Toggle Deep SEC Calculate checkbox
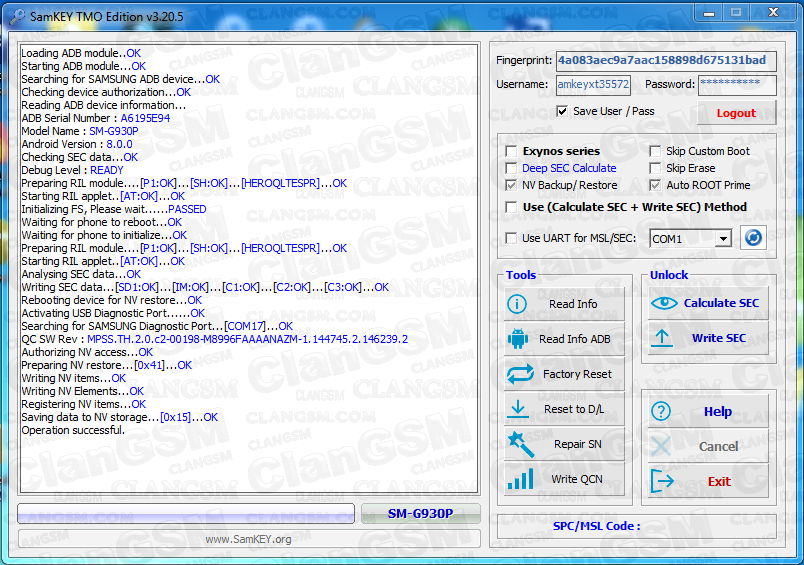This screenshot has height=565, width=804. pos(511,168)
